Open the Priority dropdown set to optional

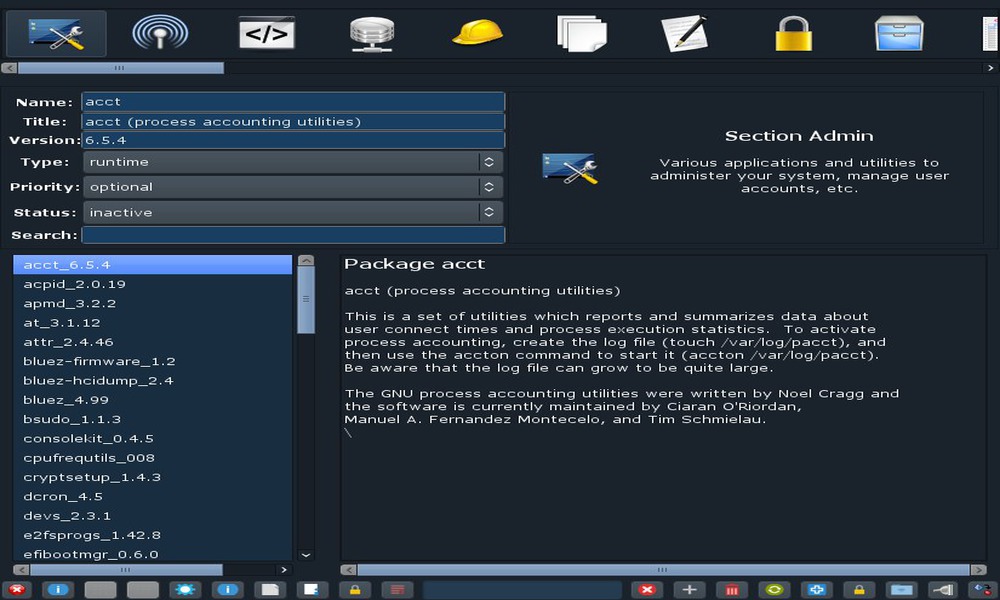click(x=292, y=187)
